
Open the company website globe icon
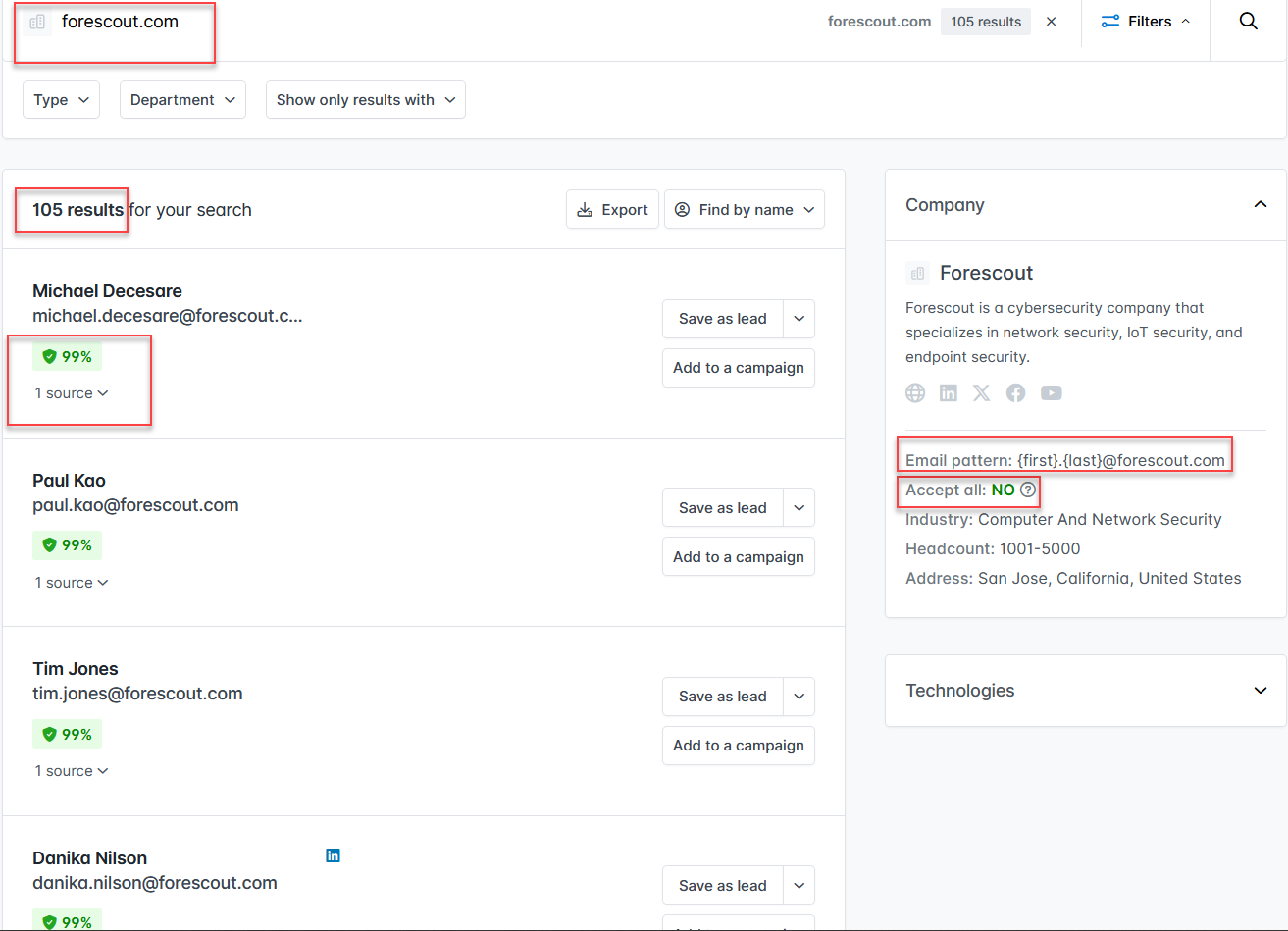(915, 393)
